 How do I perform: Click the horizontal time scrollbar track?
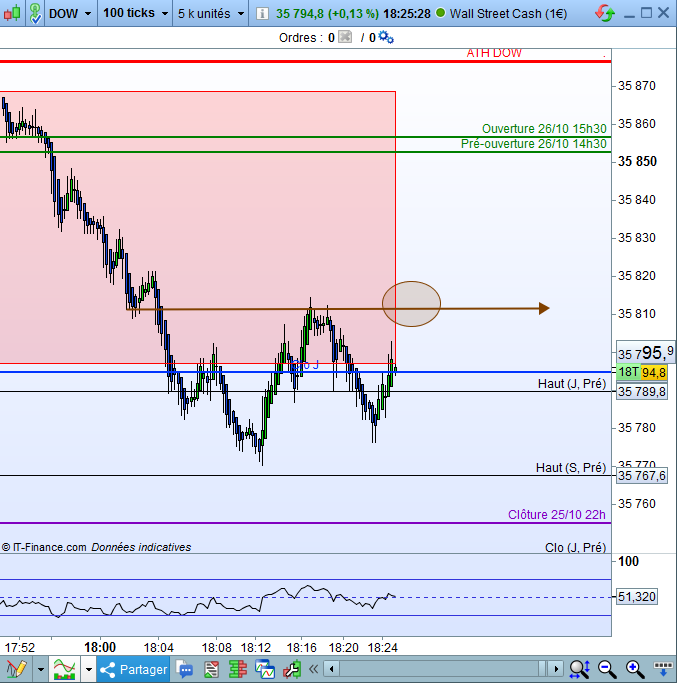point(443,669)
